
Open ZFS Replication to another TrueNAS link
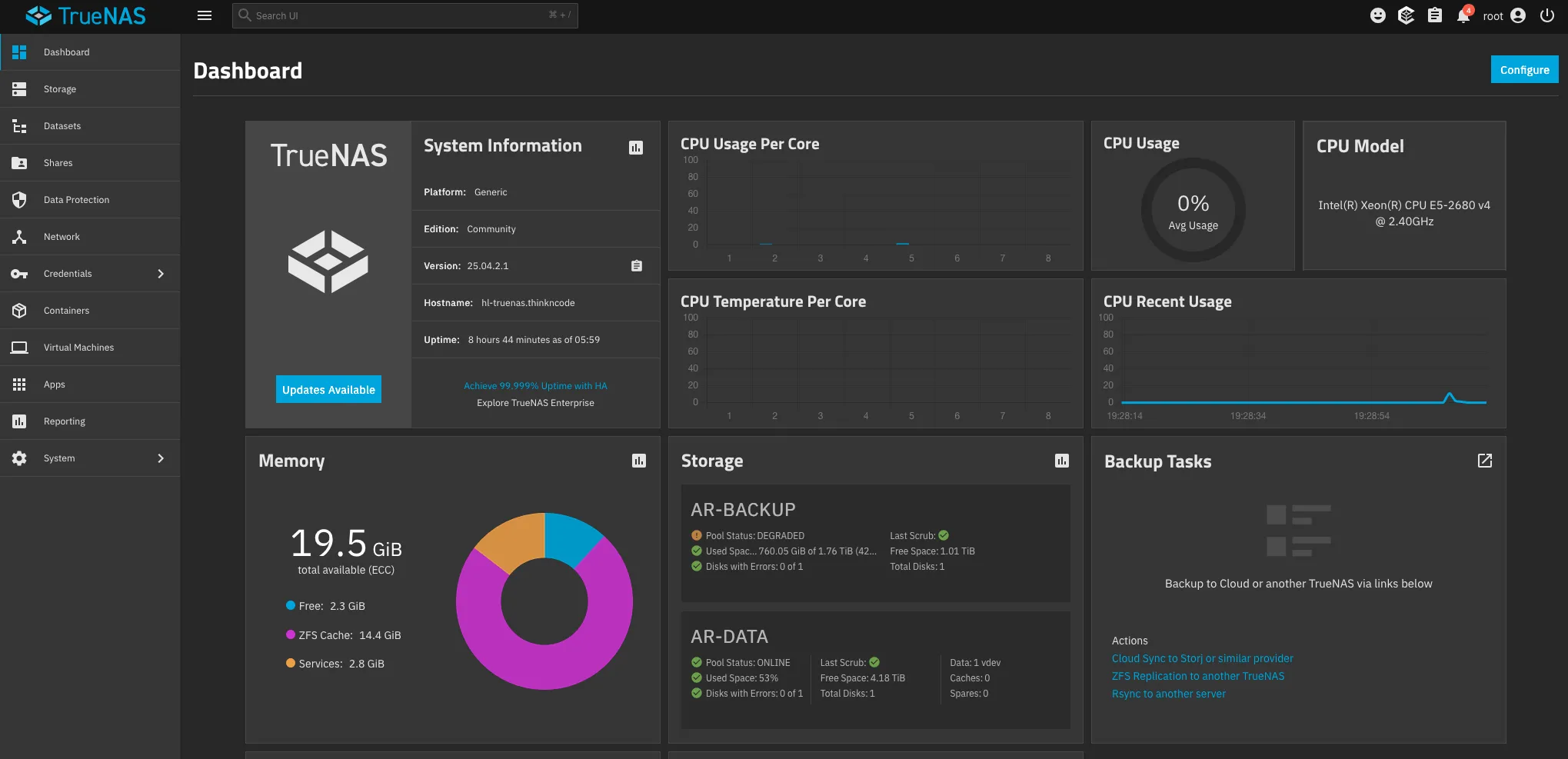coord(1197,676)
